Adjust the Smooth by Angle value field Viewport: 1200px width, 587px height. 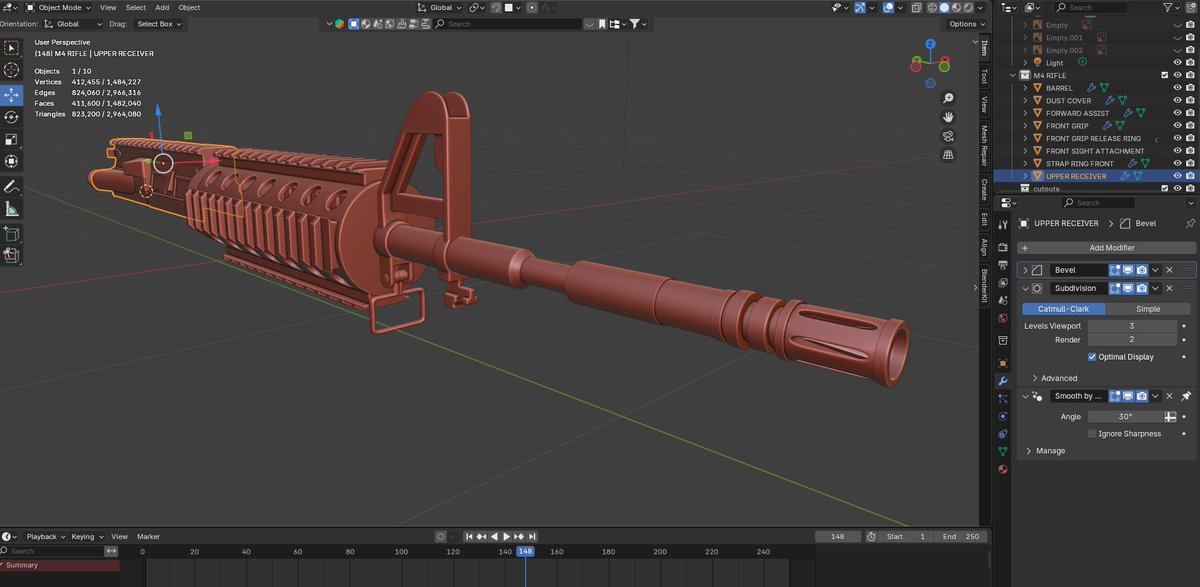coord(1126,416)
